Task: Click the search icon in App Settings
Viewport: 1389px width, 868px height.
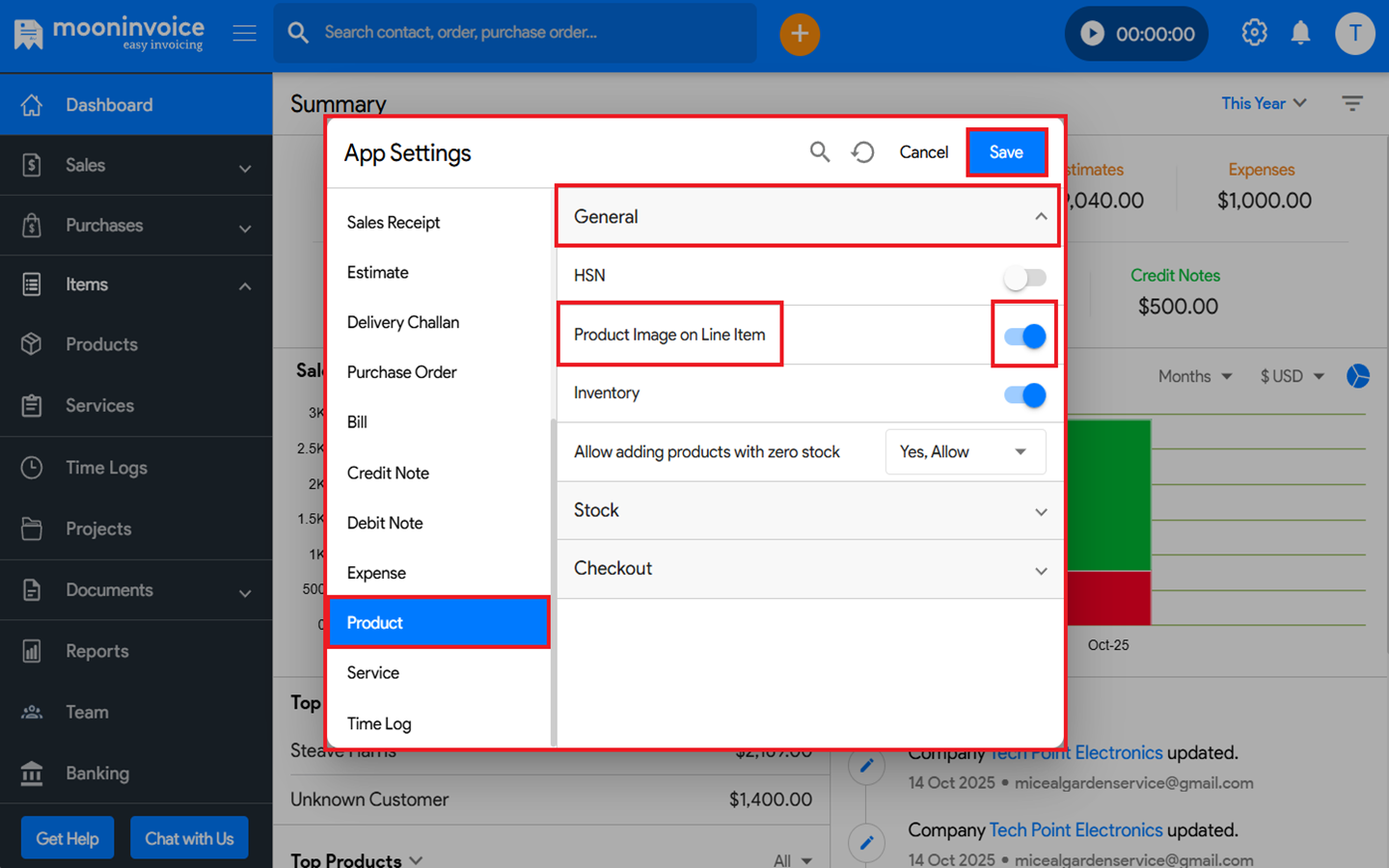Action: [820, 152]
